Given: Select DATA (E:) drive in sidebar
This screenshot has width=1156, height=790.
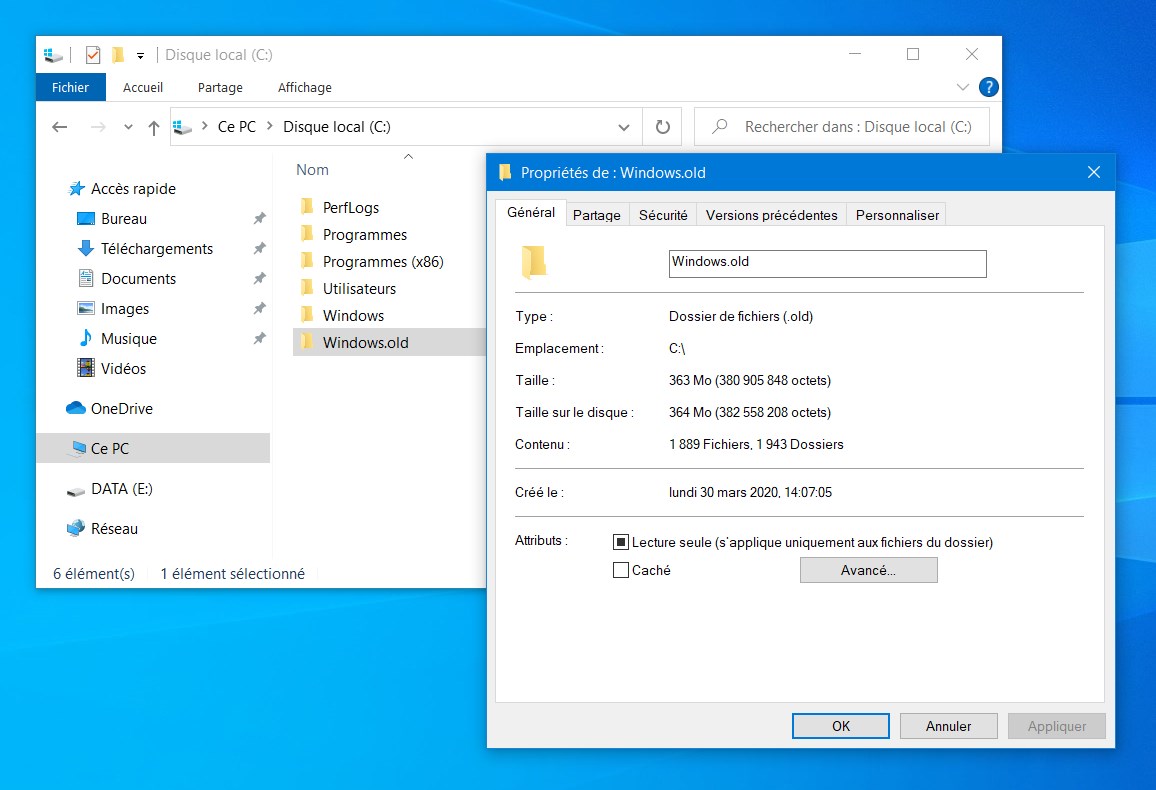Looking at the screenshot, I should coord(121,489).
